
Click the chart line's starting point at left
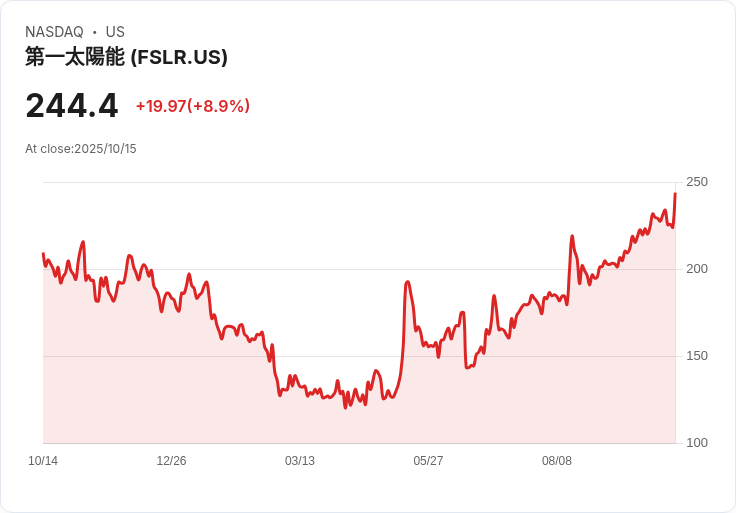tap(43, 254)
